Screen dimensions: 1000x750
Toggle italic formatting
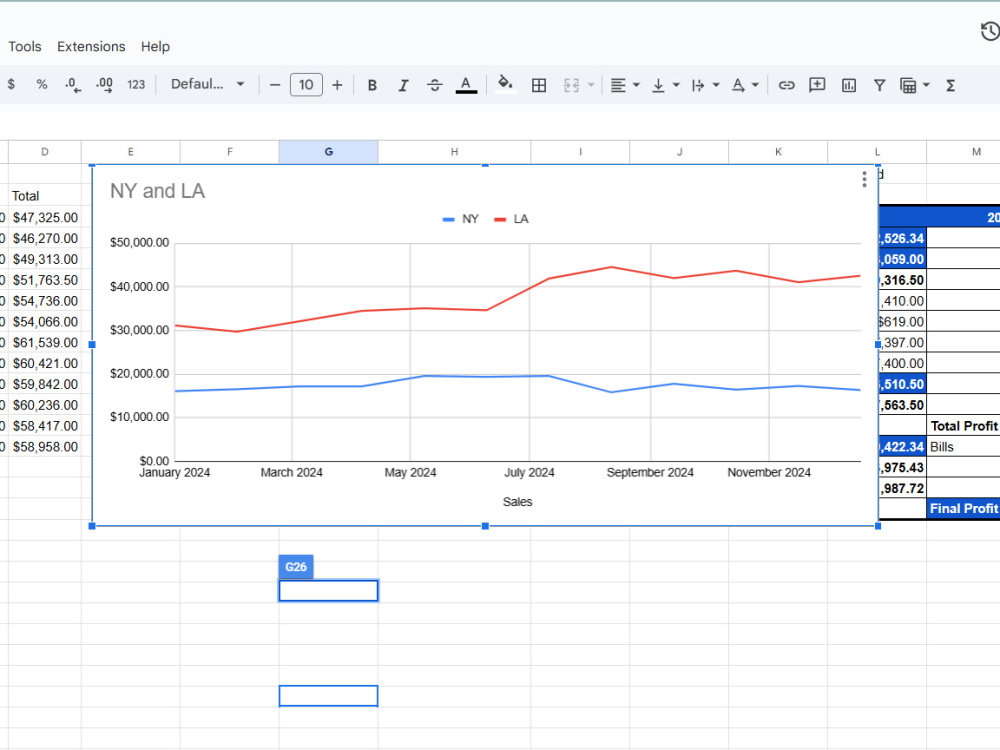pos(403,85)
